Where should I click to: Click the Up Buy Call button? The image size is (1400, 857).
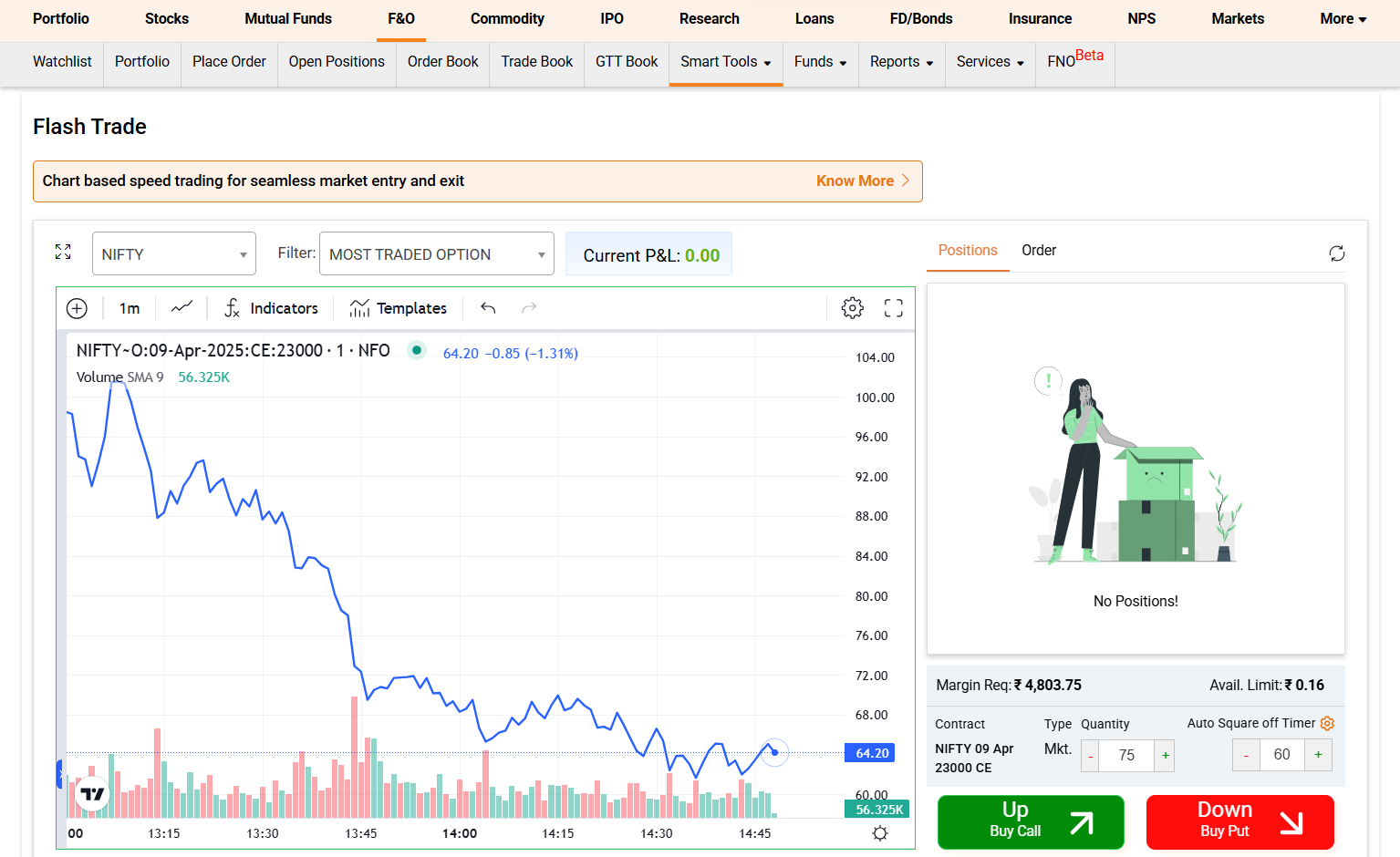click(x=1031, y=821)
